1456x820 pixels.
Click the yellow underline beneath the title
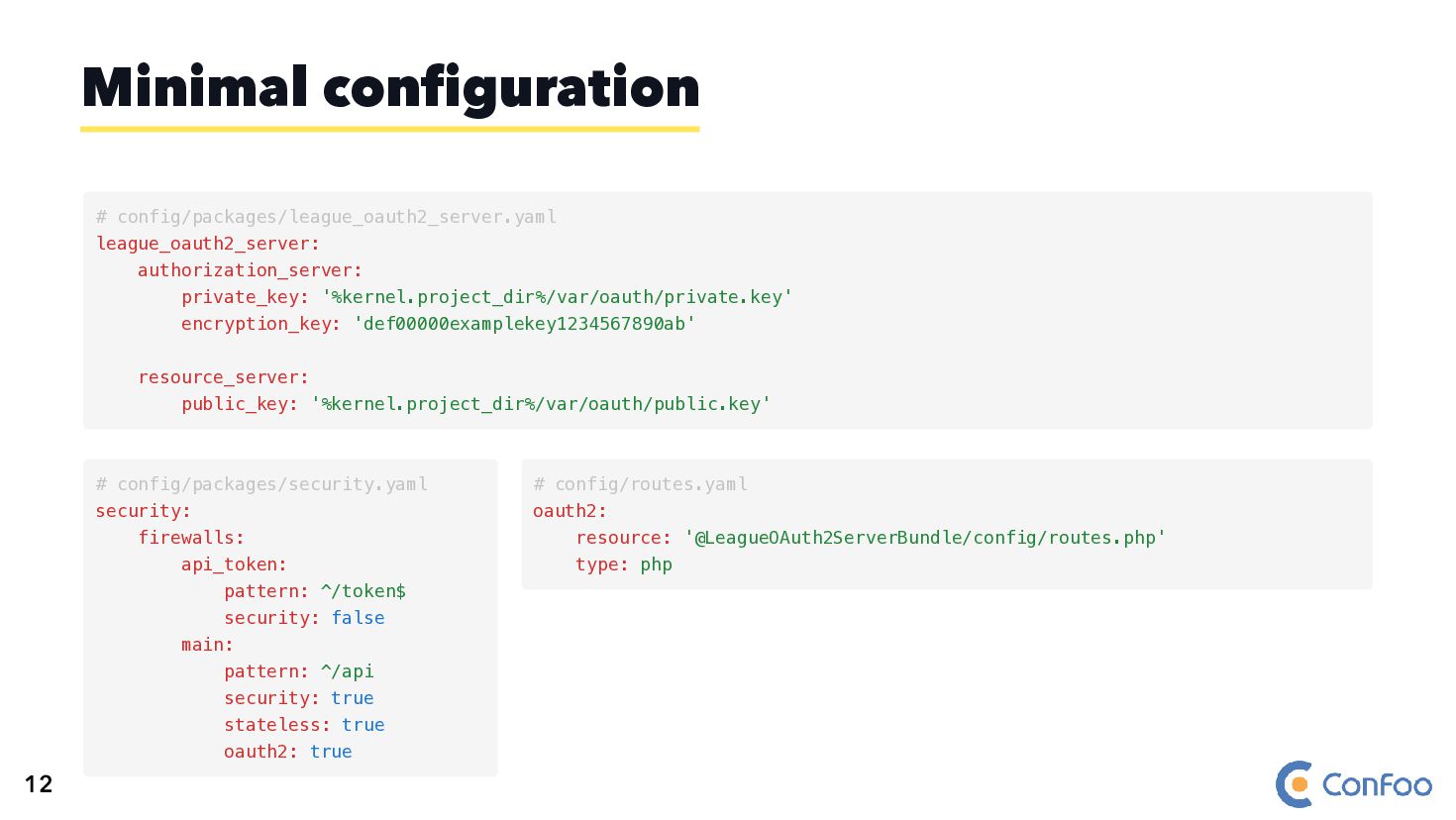390,129
